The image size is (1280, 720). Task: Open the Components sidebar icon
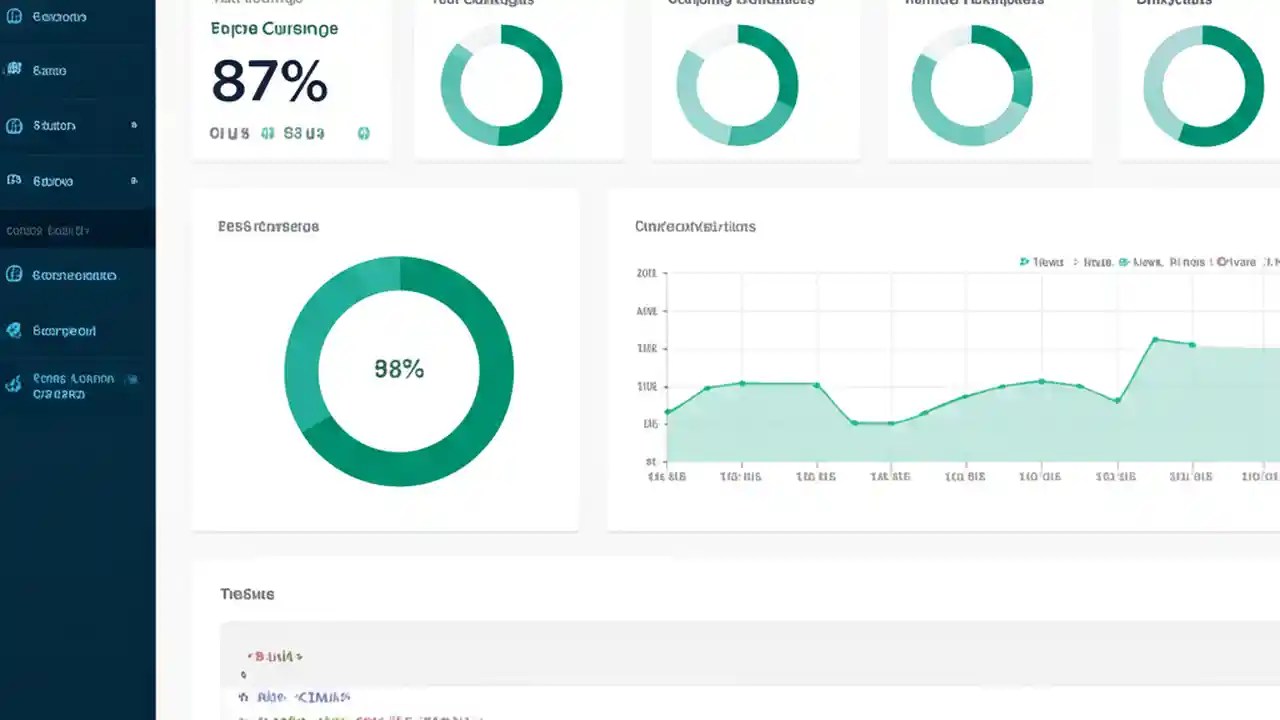(x=15, y=275)
